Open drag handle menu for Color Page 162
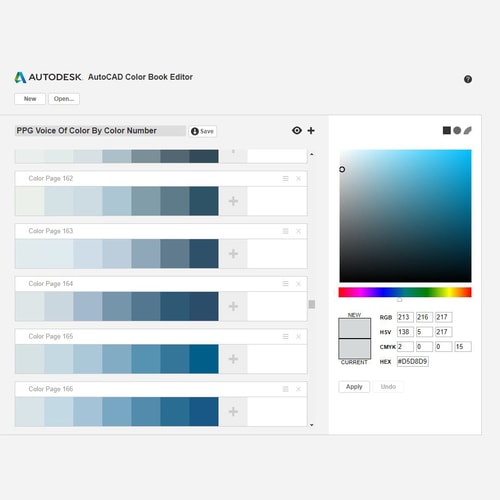Screen dimensions: 500x500 [285, 178]
